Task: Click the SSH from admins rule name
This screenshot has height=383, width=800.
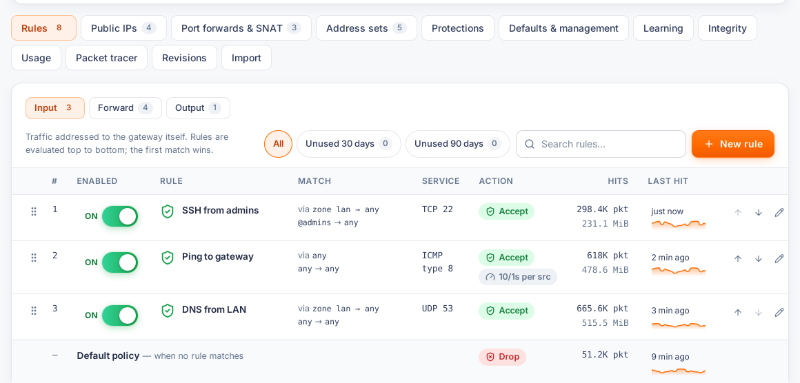Action: coord(220,210)
